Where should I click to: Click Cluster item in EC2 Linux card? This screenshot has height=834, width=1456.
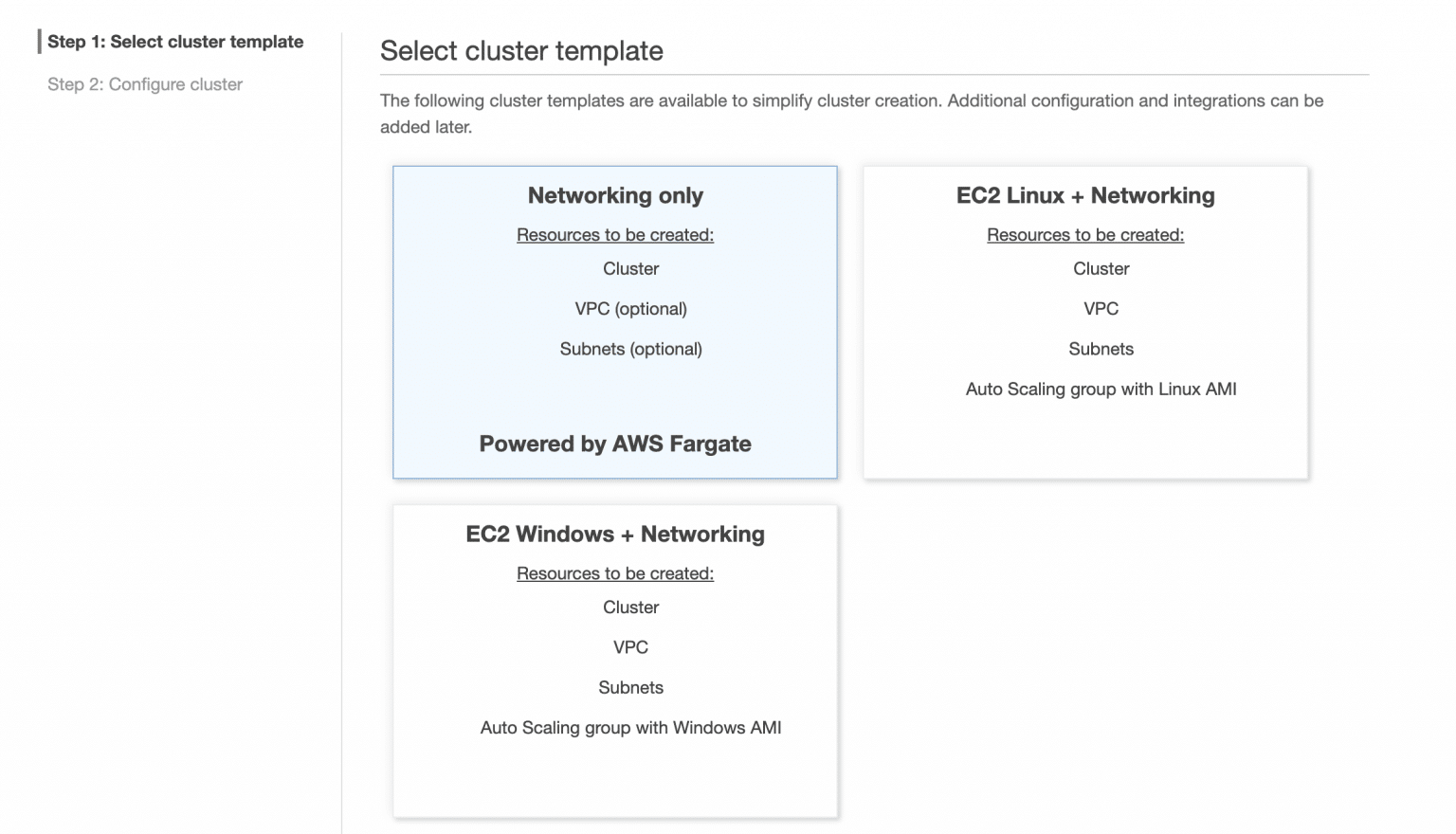coord(1101,268)
